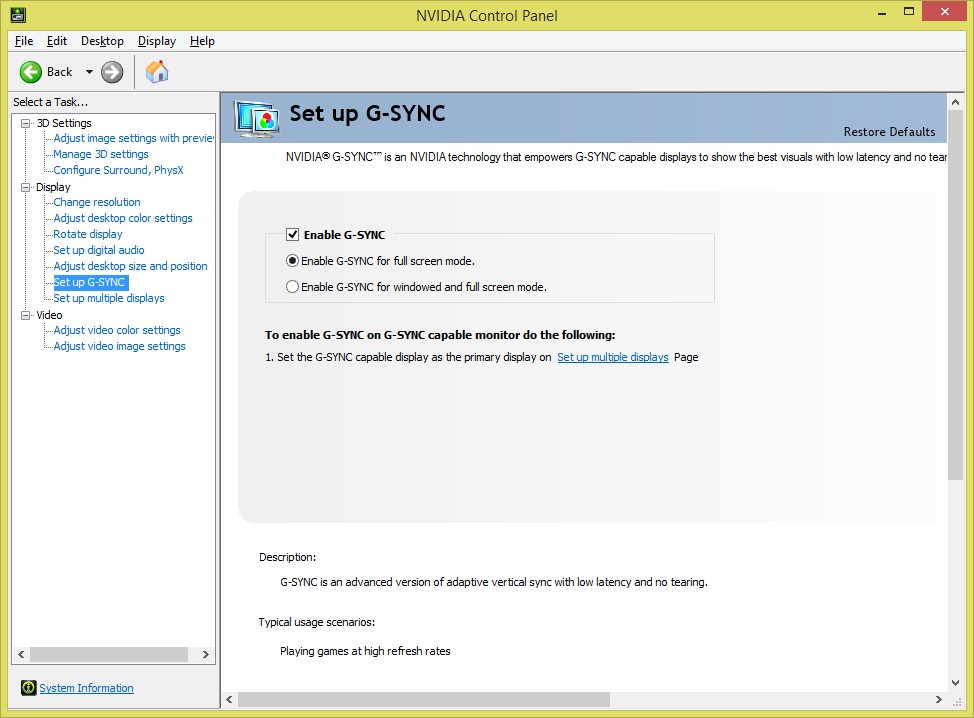974x718 pixels.
Task: Collapse the Video tree node
Action: click(x=25, y=315)
